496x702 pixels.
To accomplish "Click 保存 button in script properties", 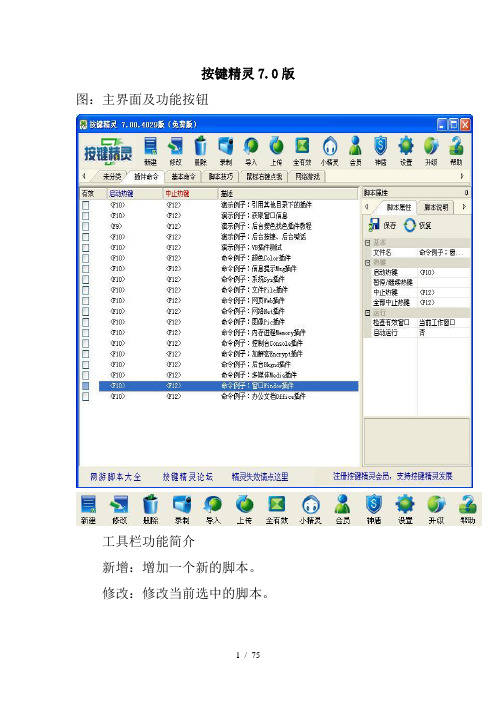I will (x=382, y=226).
